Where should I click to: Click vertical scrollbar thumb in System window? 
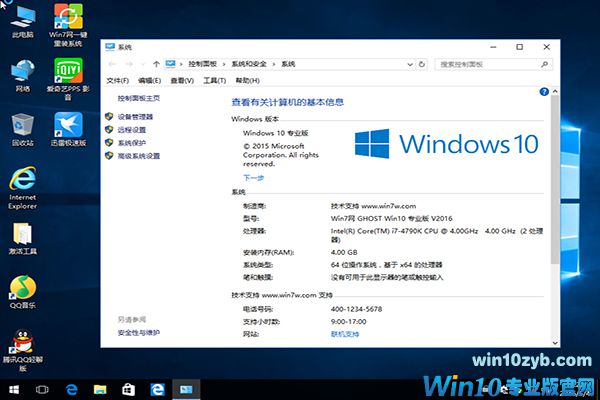(x=555, y=180)
